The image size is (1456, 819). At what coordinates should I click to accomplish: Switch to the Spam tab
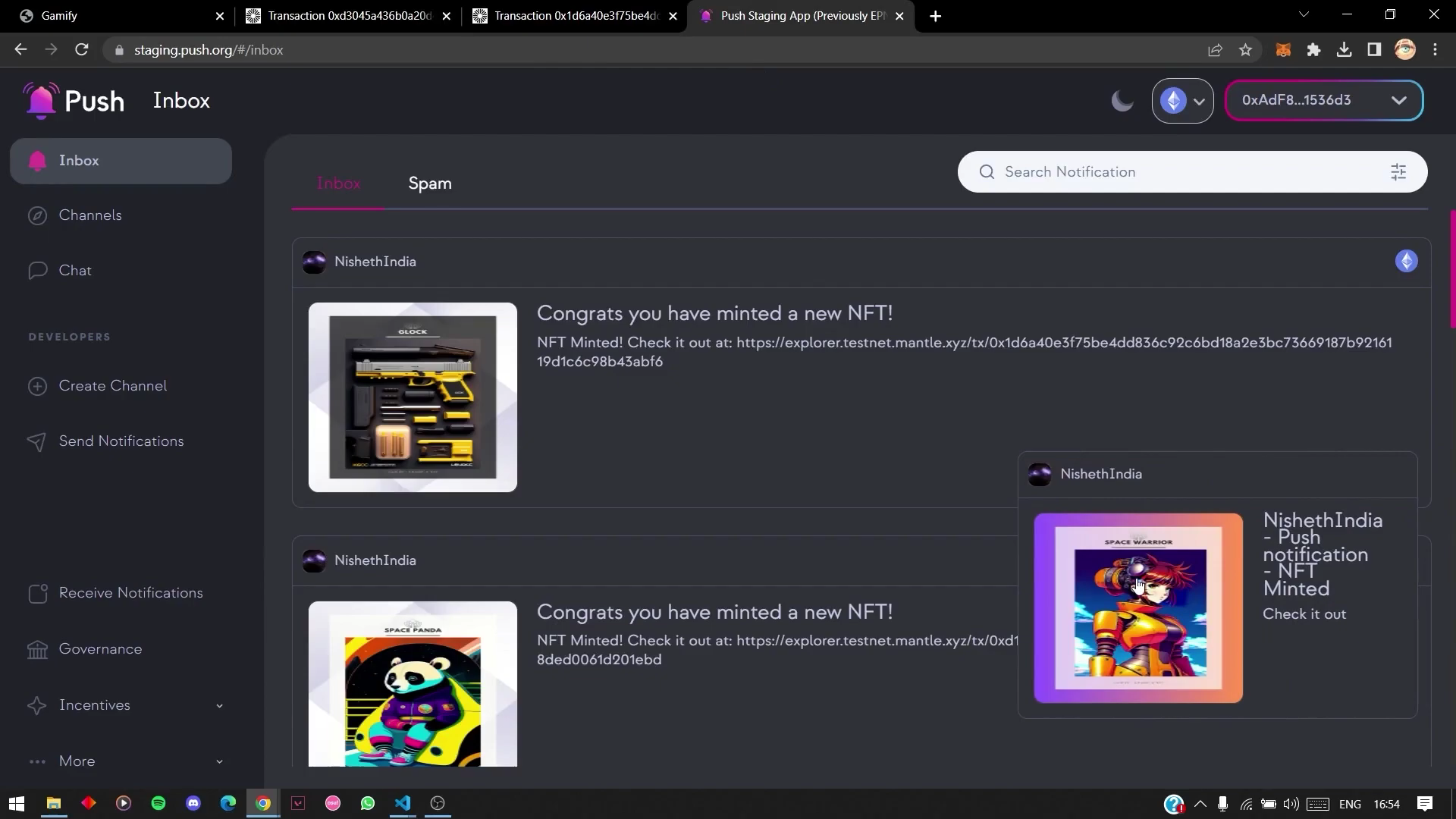[429, 184]
